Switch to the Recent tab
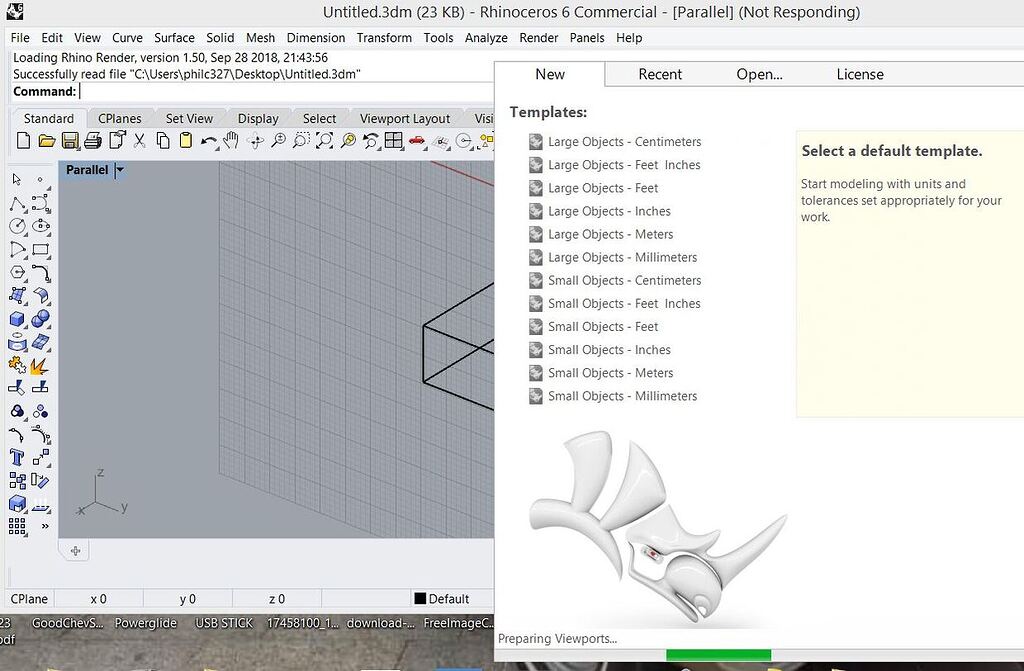Viewport: 1024px width, 671px height. [660, 74]
